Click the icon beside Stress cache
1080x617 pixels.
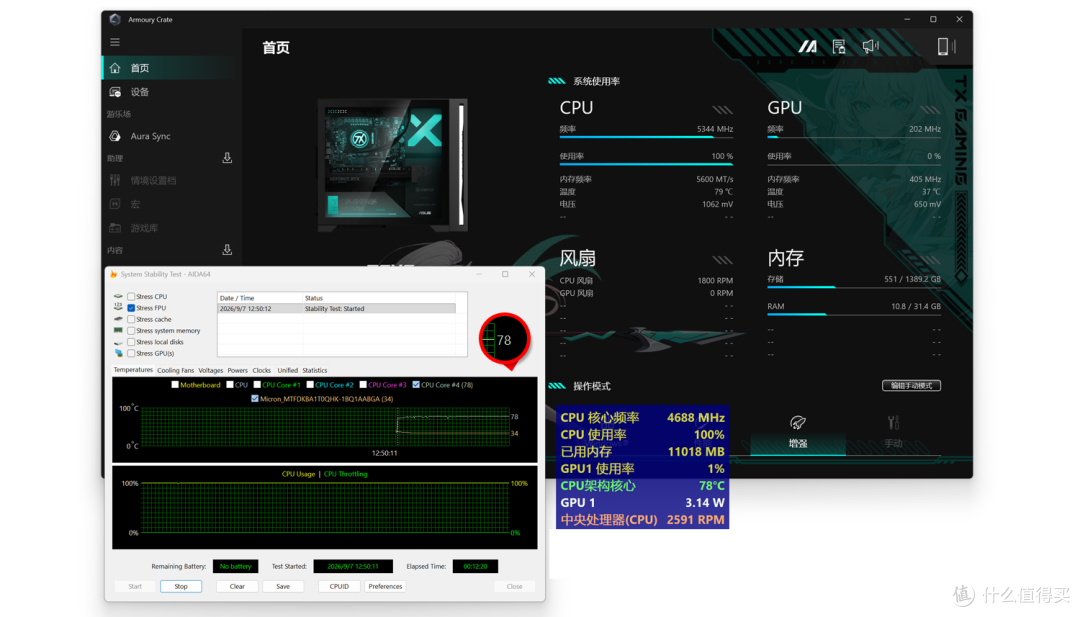[x=118, y=319]
